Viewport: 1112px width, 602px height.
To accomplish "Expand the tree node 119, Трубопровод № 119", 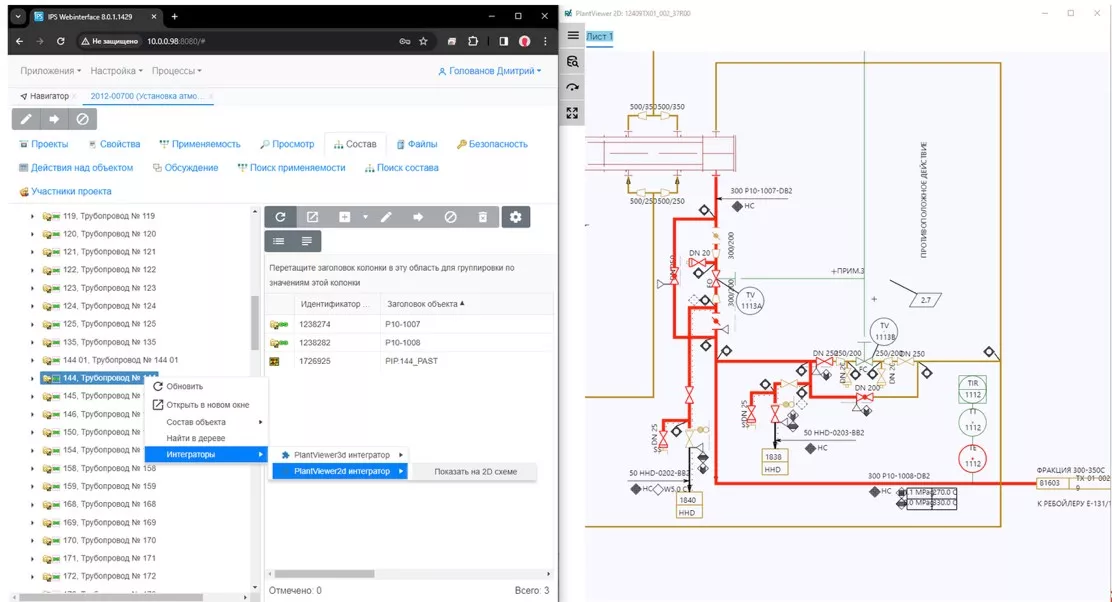I will click(x=32, y=216).
